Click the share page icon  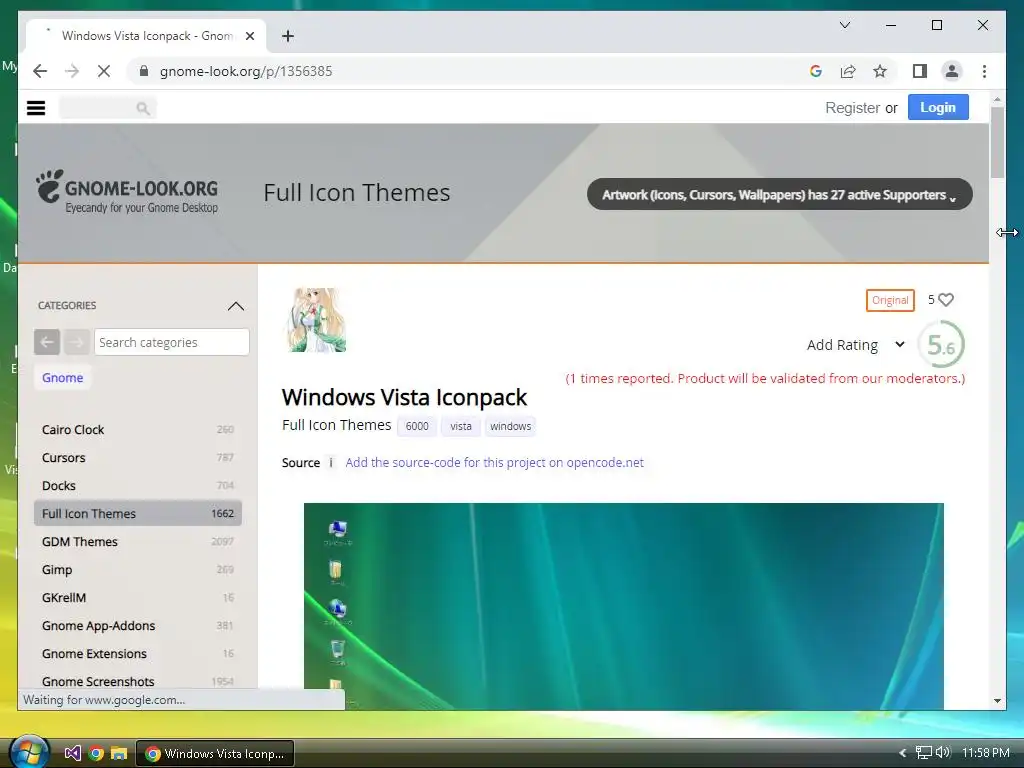tap(848, 71)
